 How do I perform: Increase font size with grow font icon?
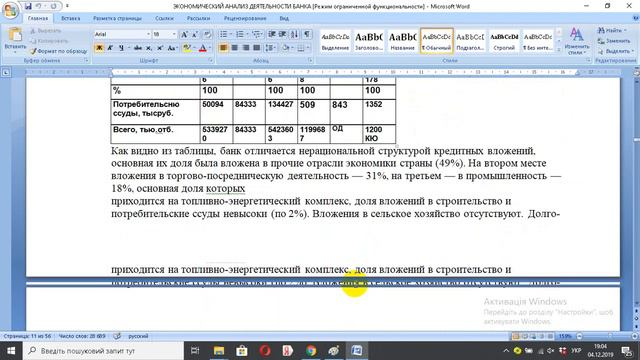point(184,34)
